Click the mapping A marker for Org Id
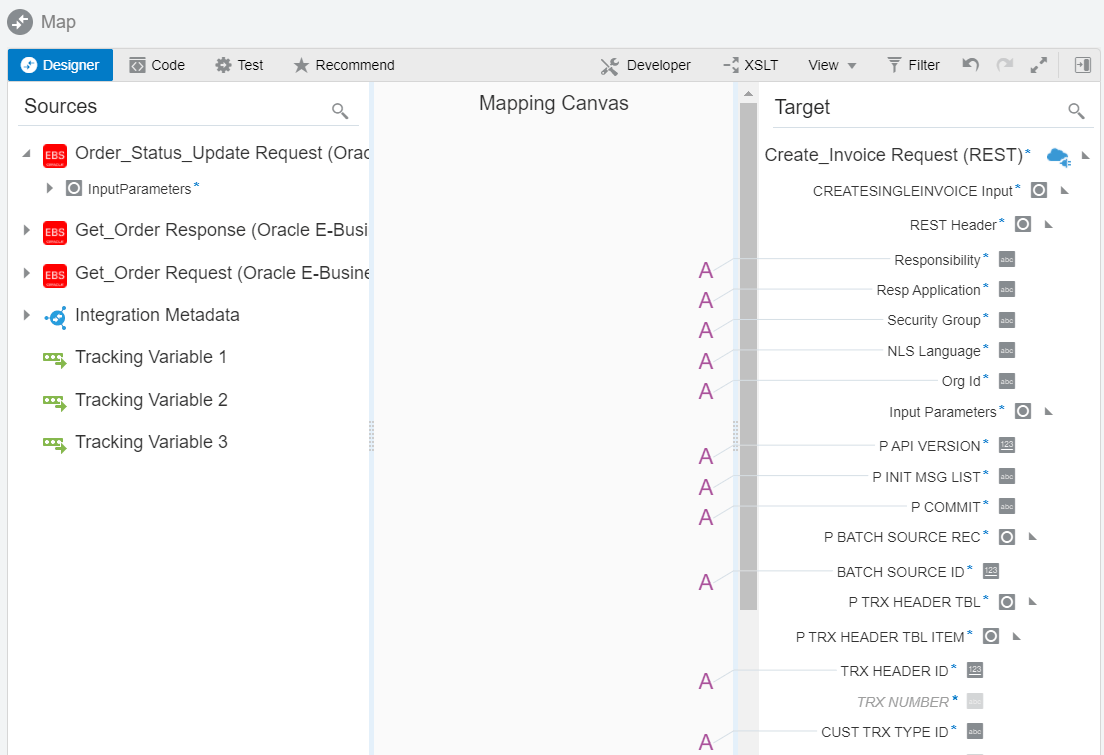Image resolution: width=1104 pixels, height=755 pixels. click(x=705, y=392)
